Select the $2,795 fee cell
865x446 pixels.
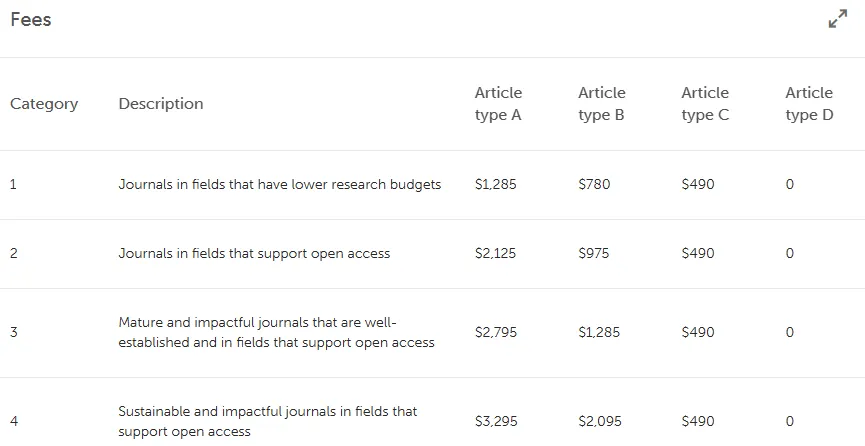(496, 332)
